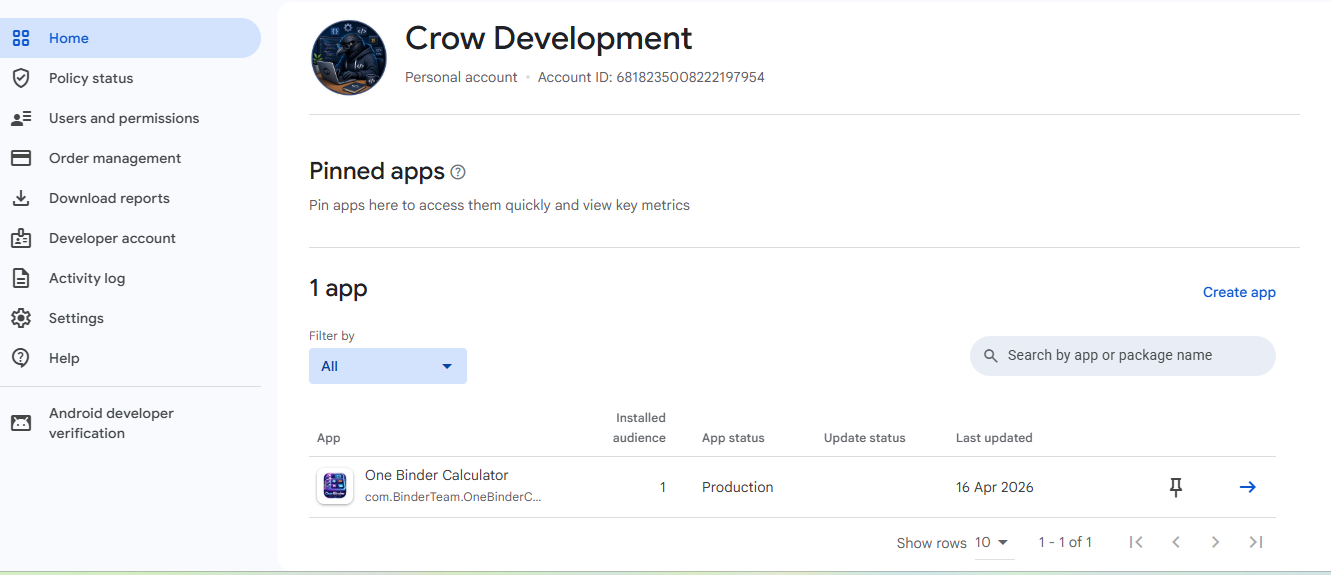
Task: Focus the Search by app or package field
Action: [x=1123, y=356]
